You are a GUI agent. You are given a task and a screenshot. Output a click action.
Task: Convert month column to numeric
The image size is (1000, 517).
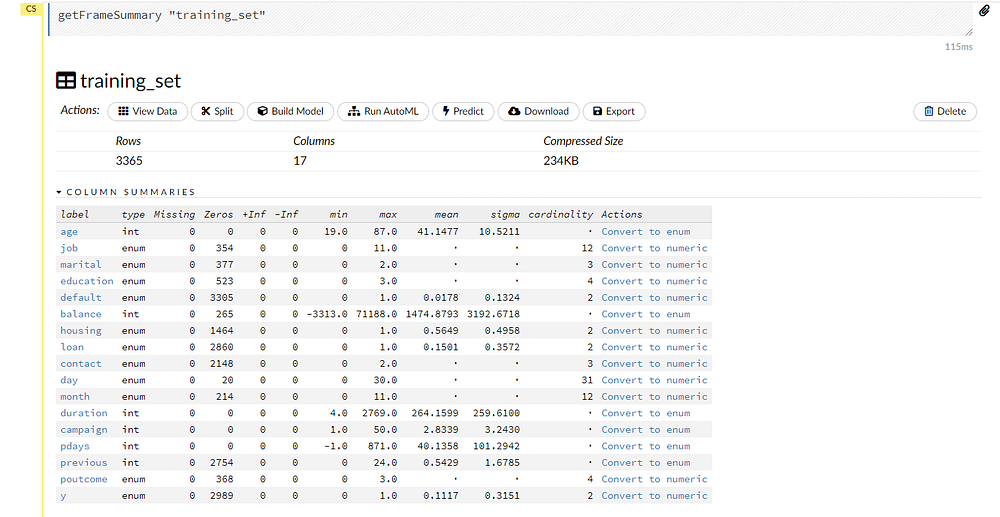tap(654, 397)
